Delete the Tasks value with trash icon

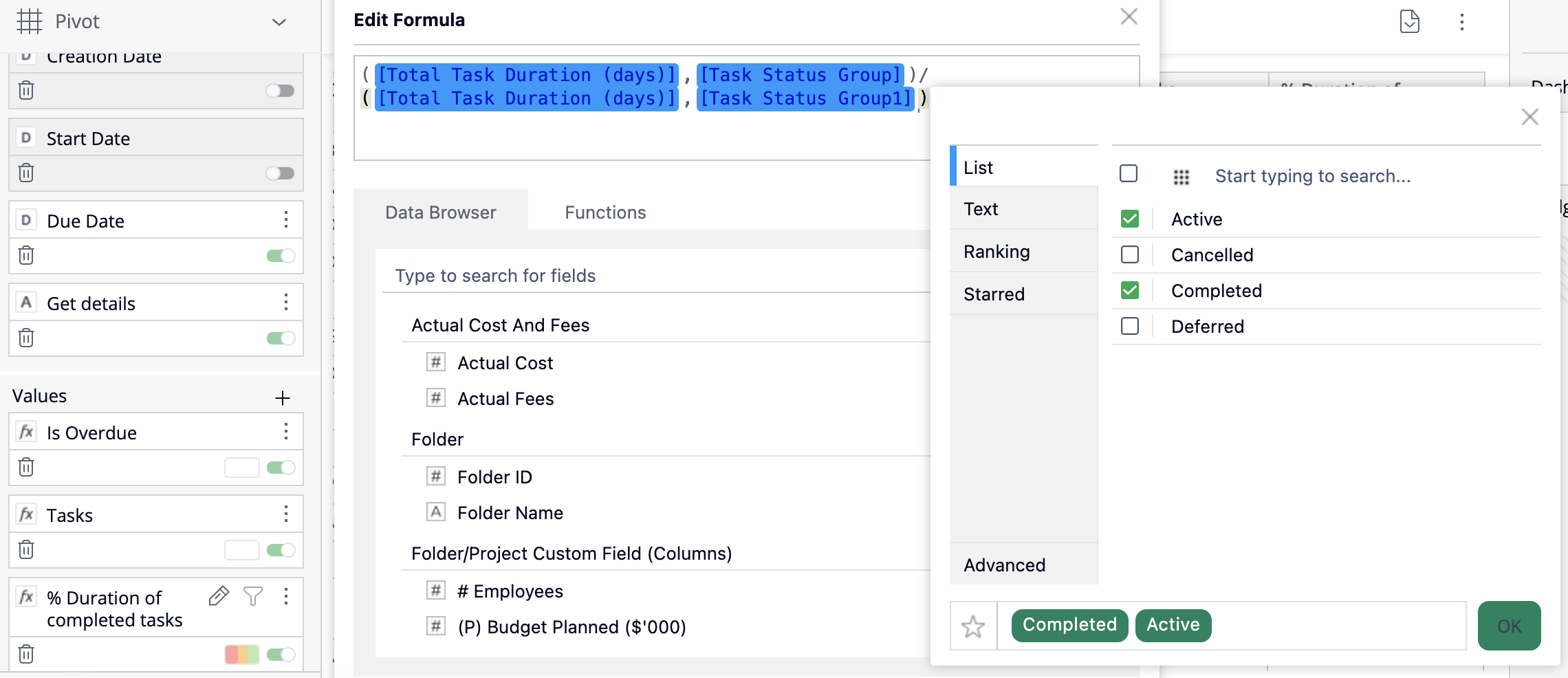[x=26, y=550]
